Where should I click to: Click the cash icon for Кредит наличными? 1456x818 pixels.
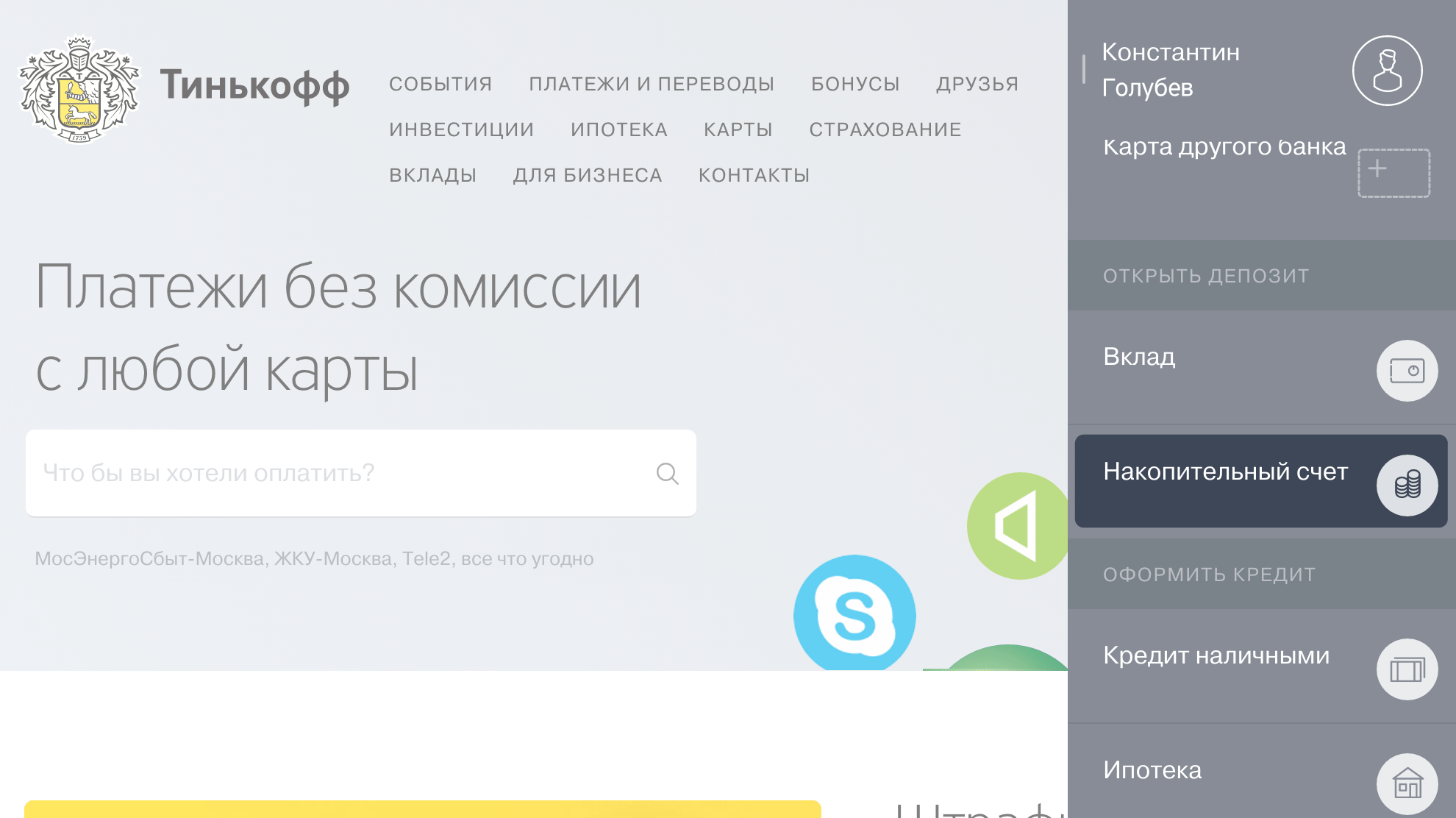(x=1407, y=669)
